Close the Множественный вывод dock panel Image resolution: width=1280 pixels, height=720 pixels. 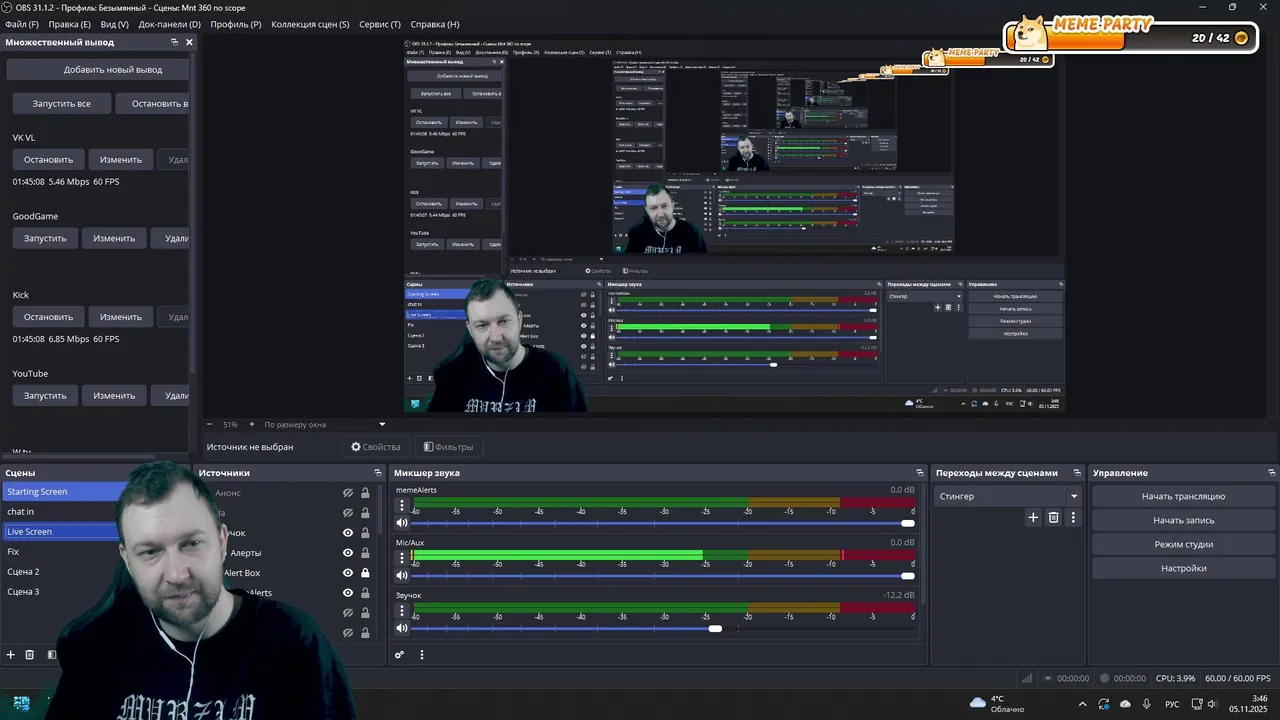189,42
